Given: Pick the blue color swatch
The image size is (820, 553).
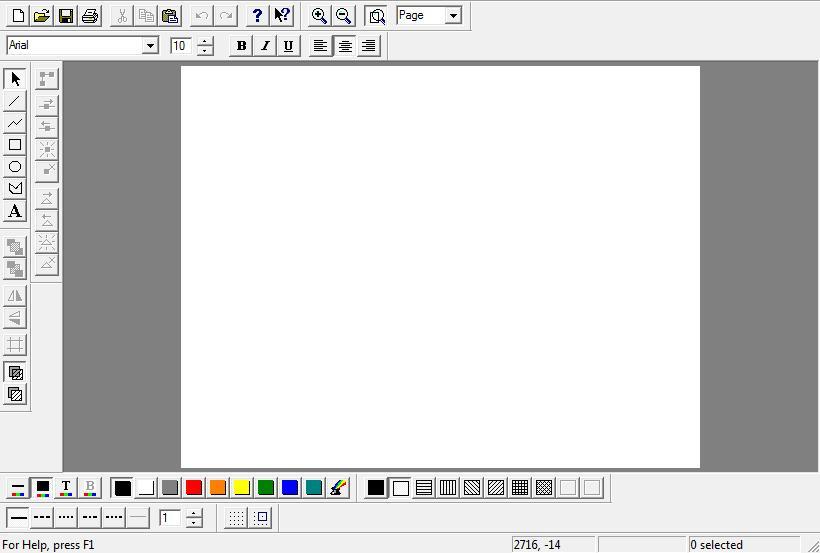Looking at the screenshot, I should pyautogui.click(x=290, y=488).
